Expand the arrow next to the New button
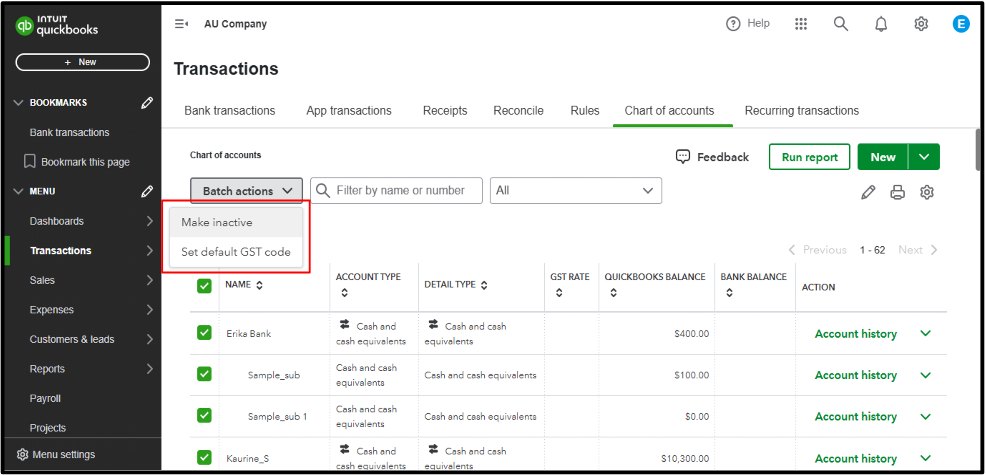This screenshot has height=475, width=986. 925,157
